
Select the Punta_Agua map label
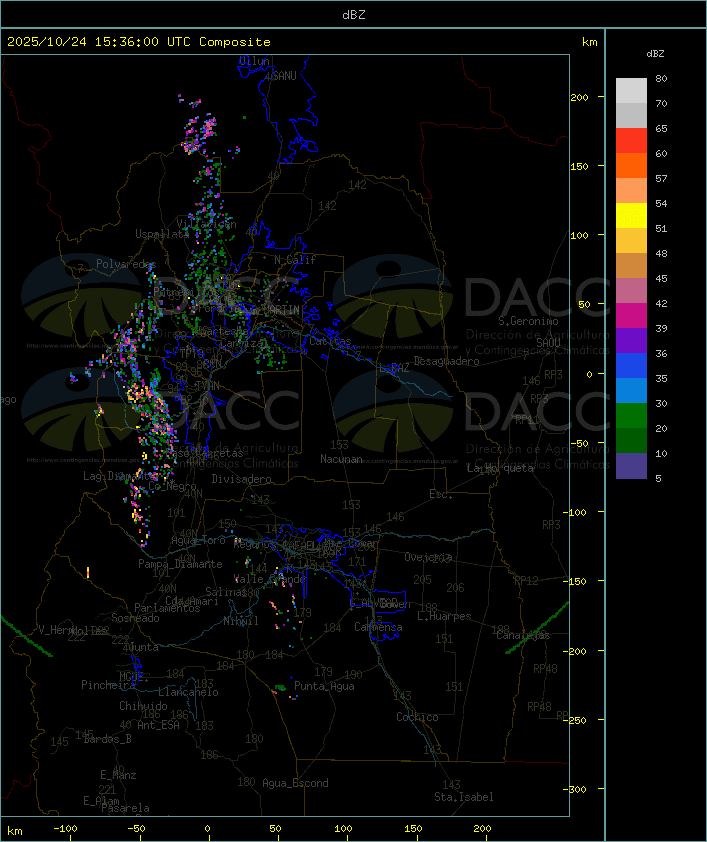click(324, 686)
